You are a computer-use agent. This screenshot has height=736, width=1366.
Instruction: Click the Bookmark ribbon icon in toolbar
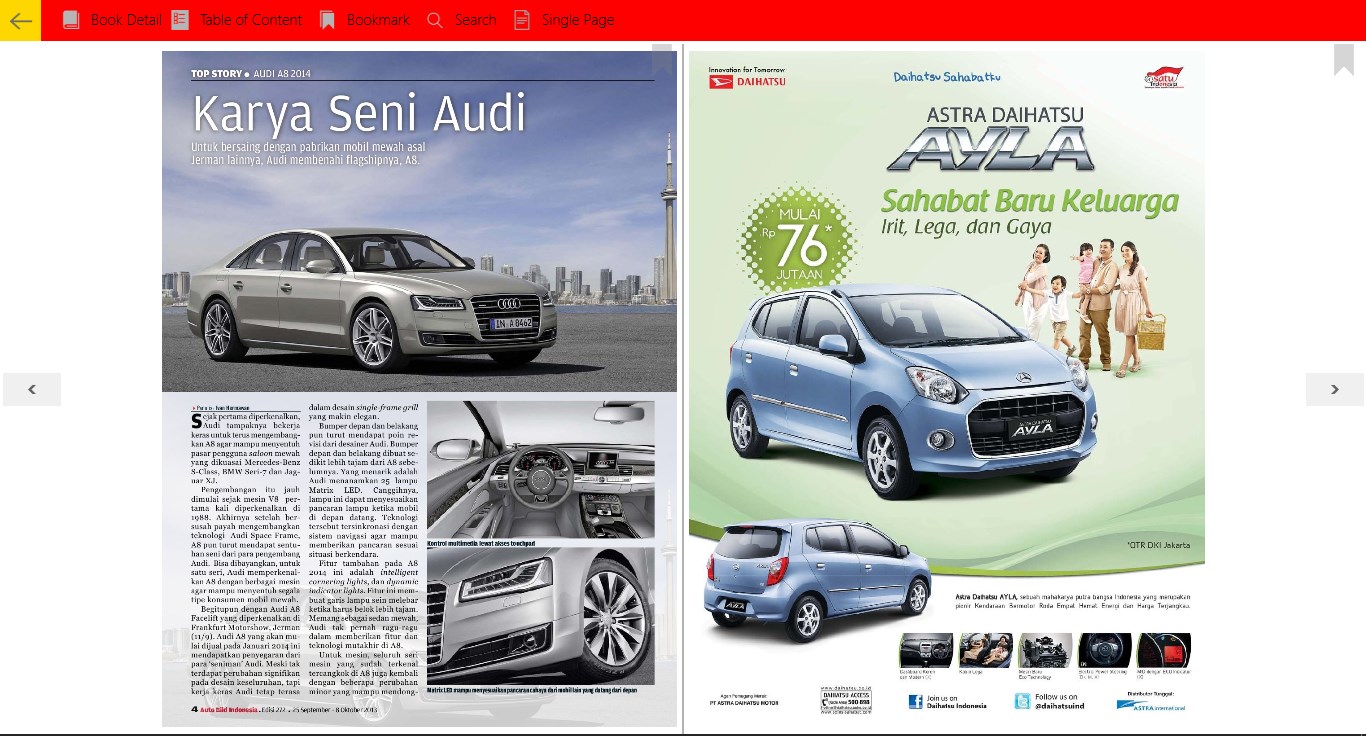click(x=327, y=20)
